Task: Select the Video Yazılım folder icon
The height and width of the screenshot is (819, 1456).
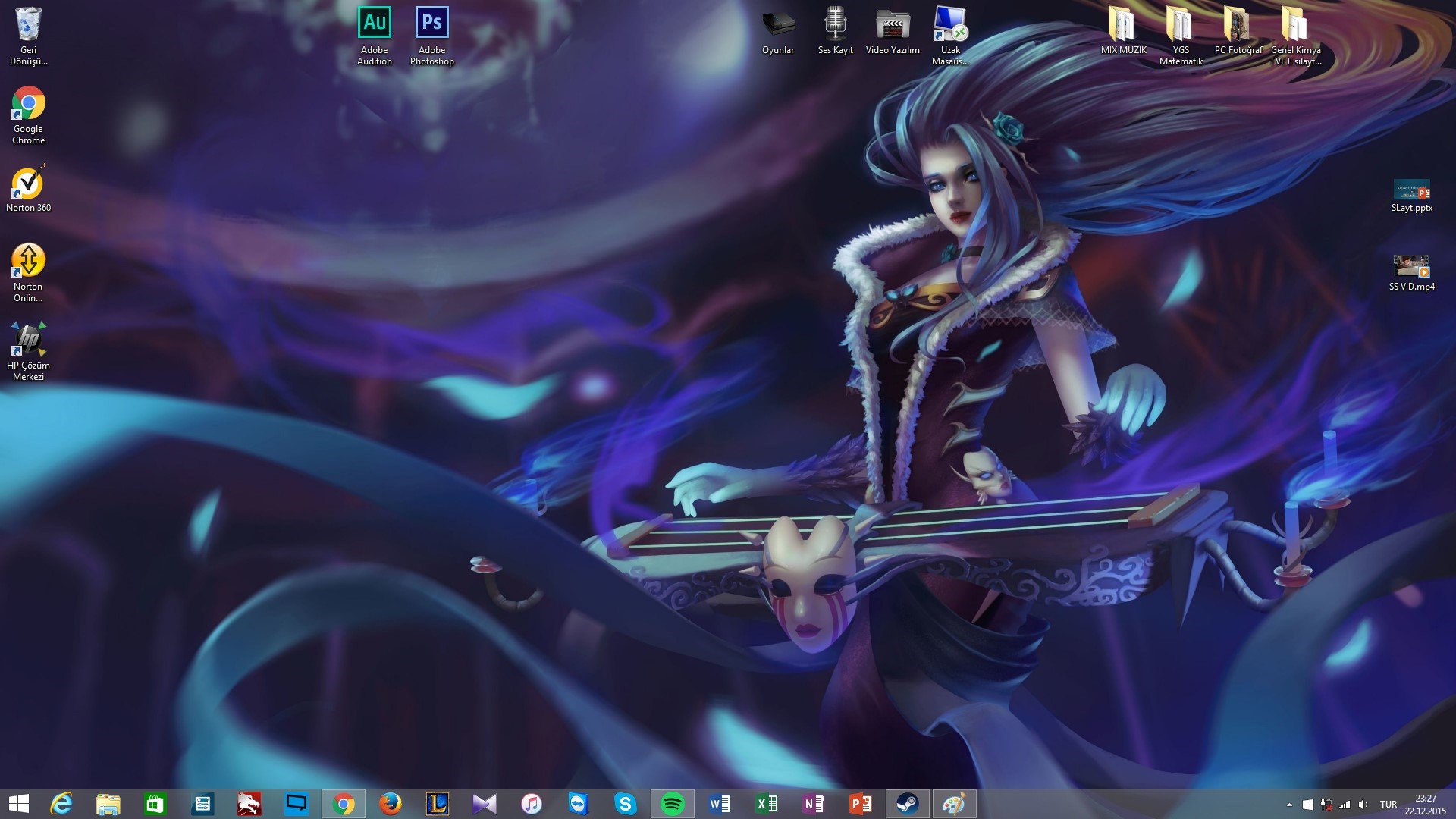Action: click(893, 31)
